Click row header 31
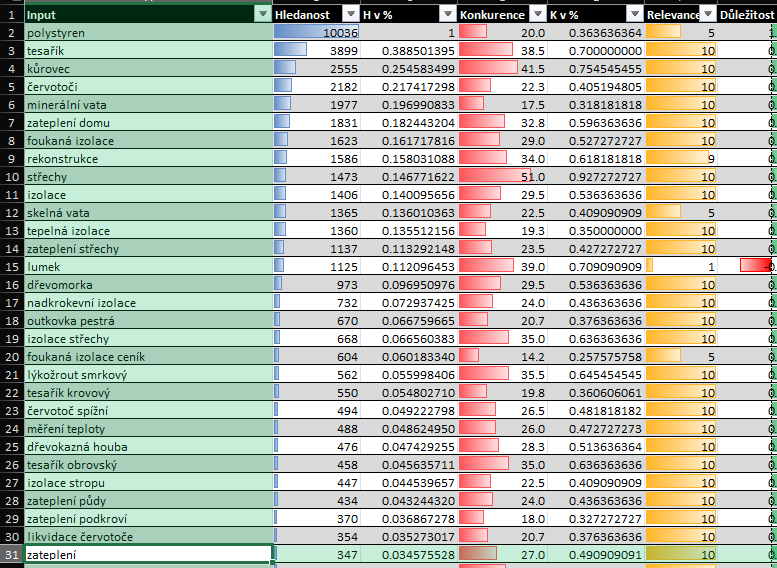This screenshot has width=777, height=568. coord(10,554)
